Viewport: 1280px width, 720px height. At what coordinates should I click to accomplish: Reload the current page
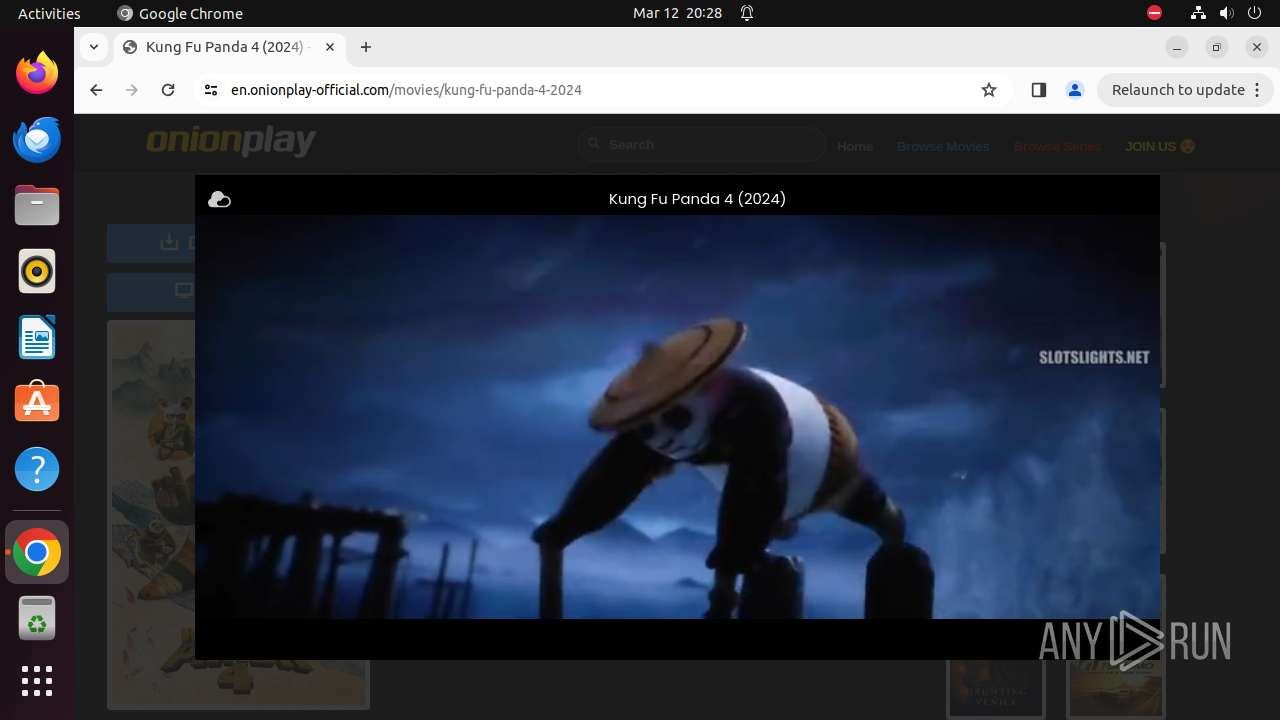168,90
